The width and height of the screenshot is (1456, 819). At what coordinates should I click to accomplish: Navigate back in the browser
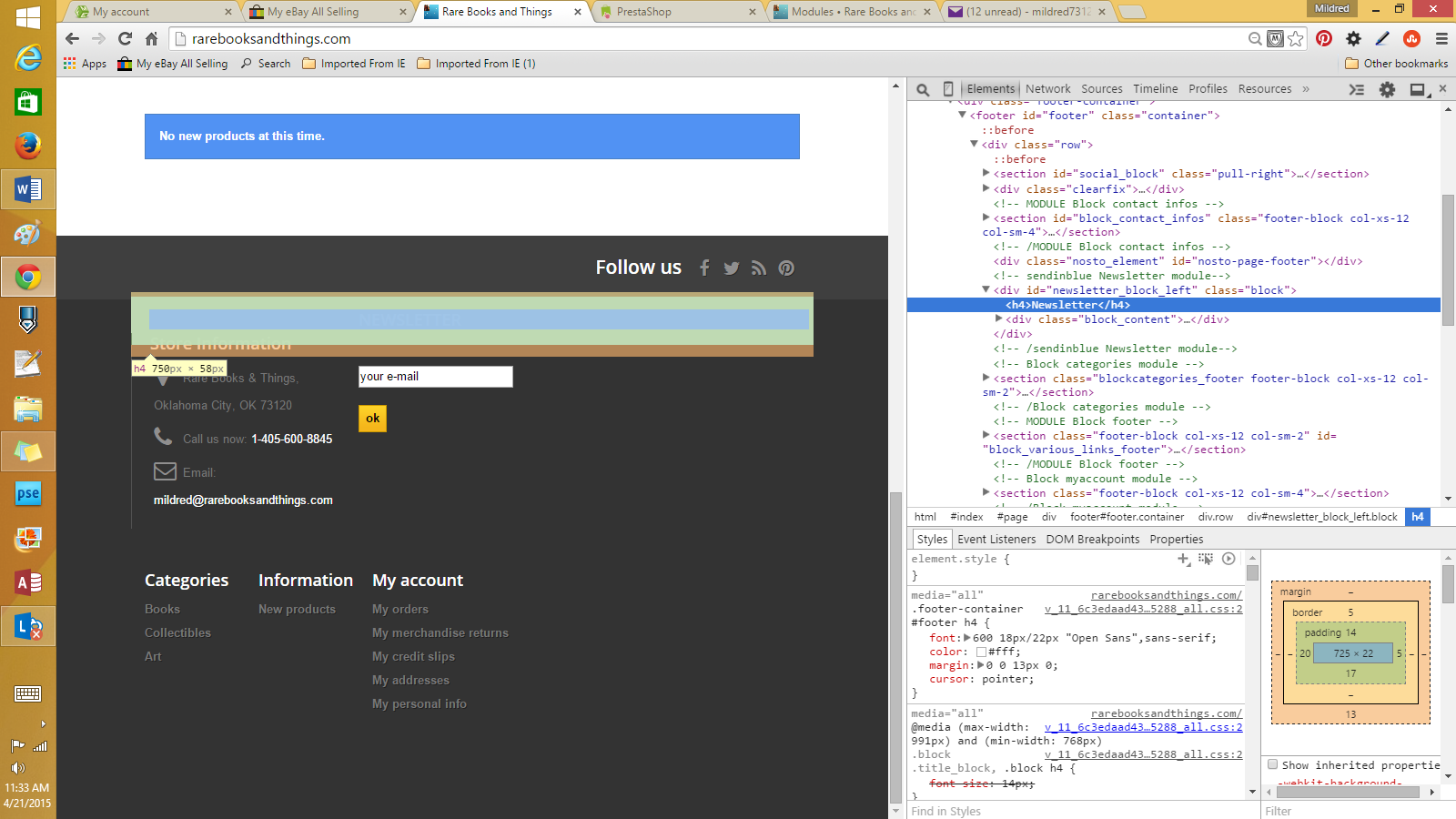click(x=73, y=38)
